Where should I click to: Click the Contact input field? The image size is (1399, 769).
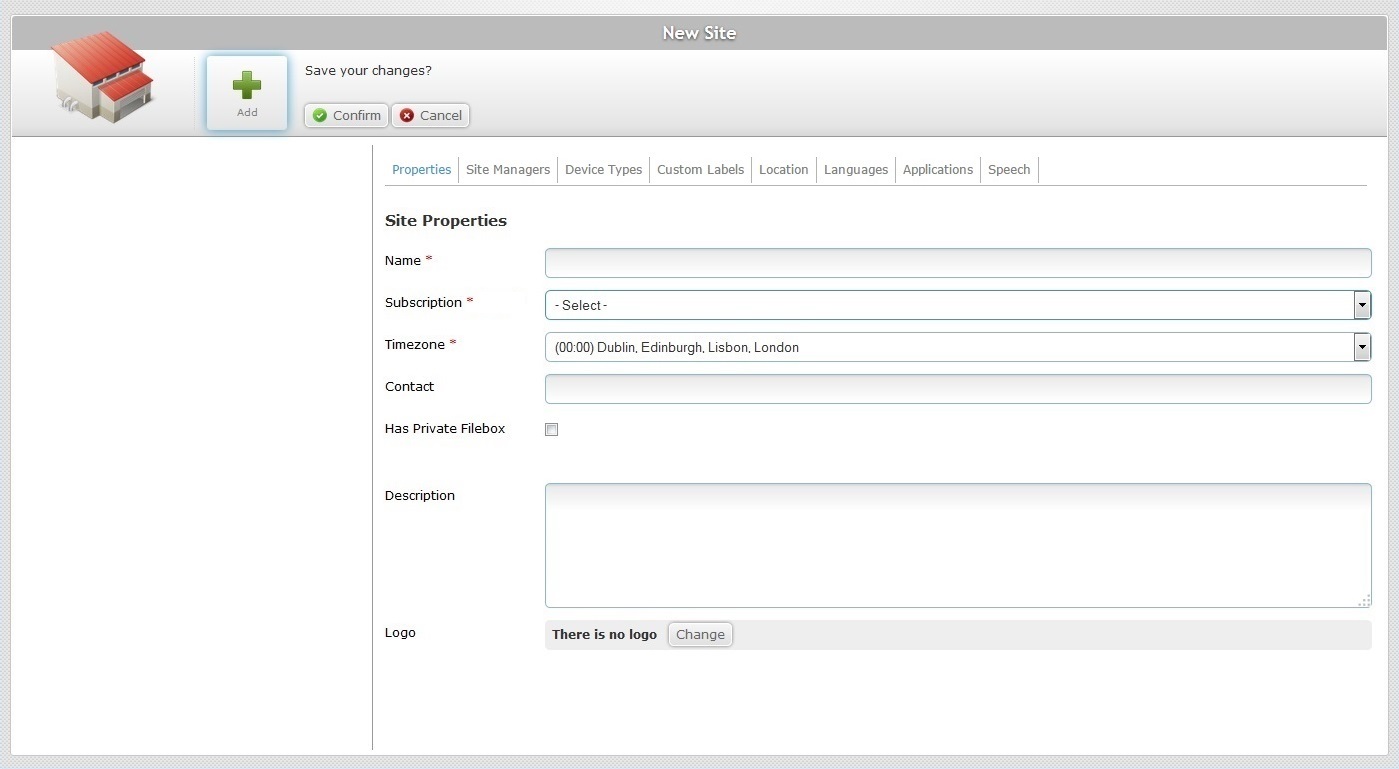(958, 389)
